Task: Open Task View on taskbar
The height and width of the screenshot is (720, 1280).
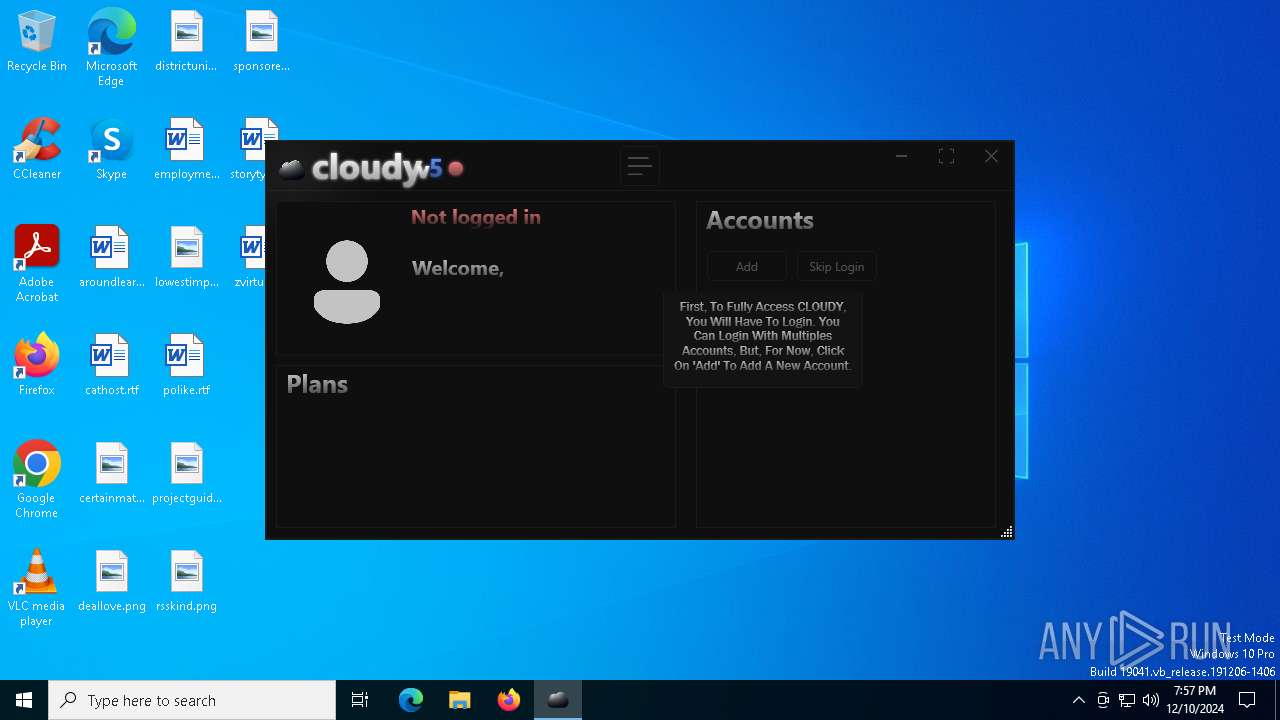Action: click(360, 700)
